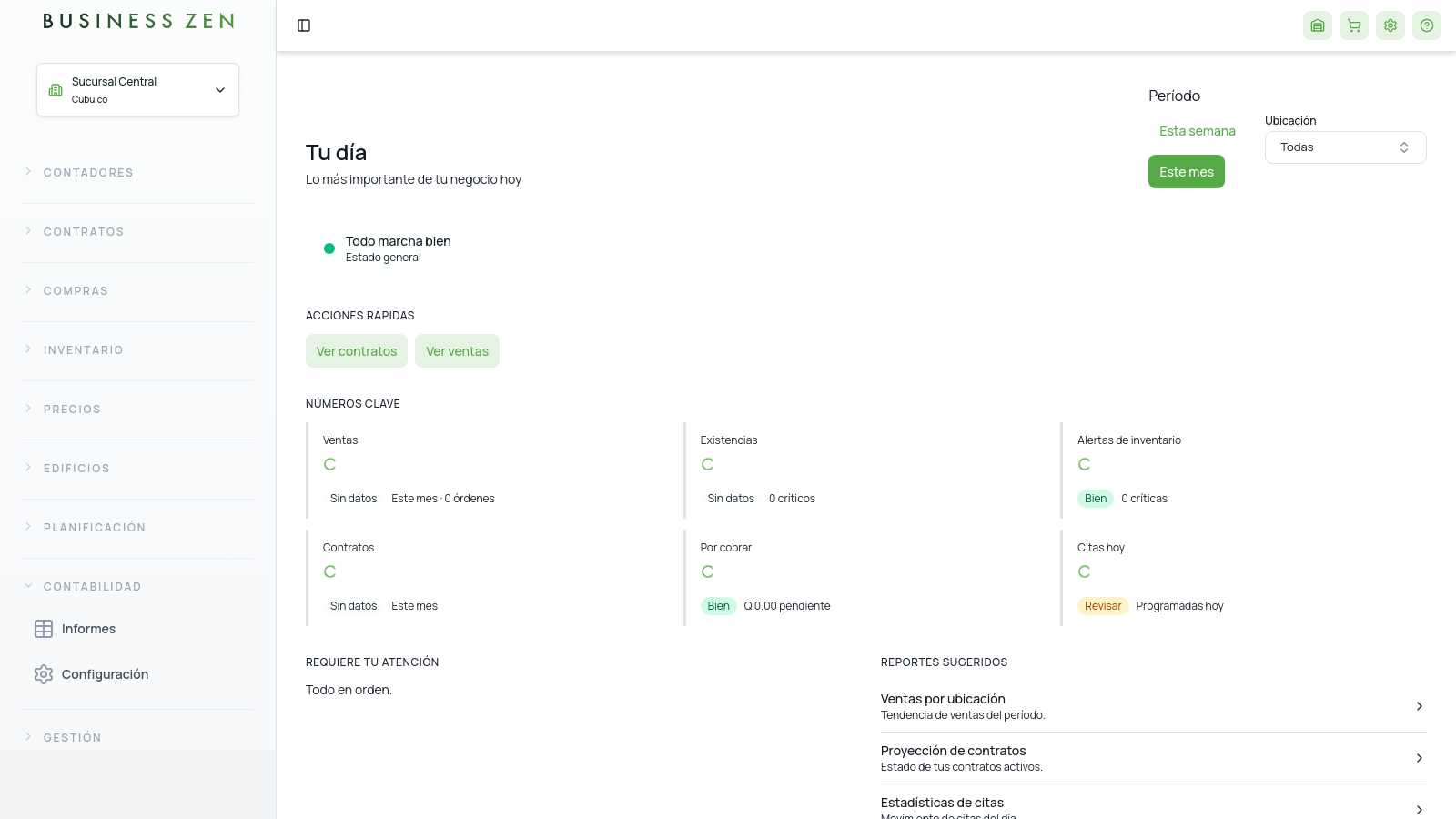Select the Este mes period option
This screenshot has width=1456, height=819.
tap(1187, 172)
